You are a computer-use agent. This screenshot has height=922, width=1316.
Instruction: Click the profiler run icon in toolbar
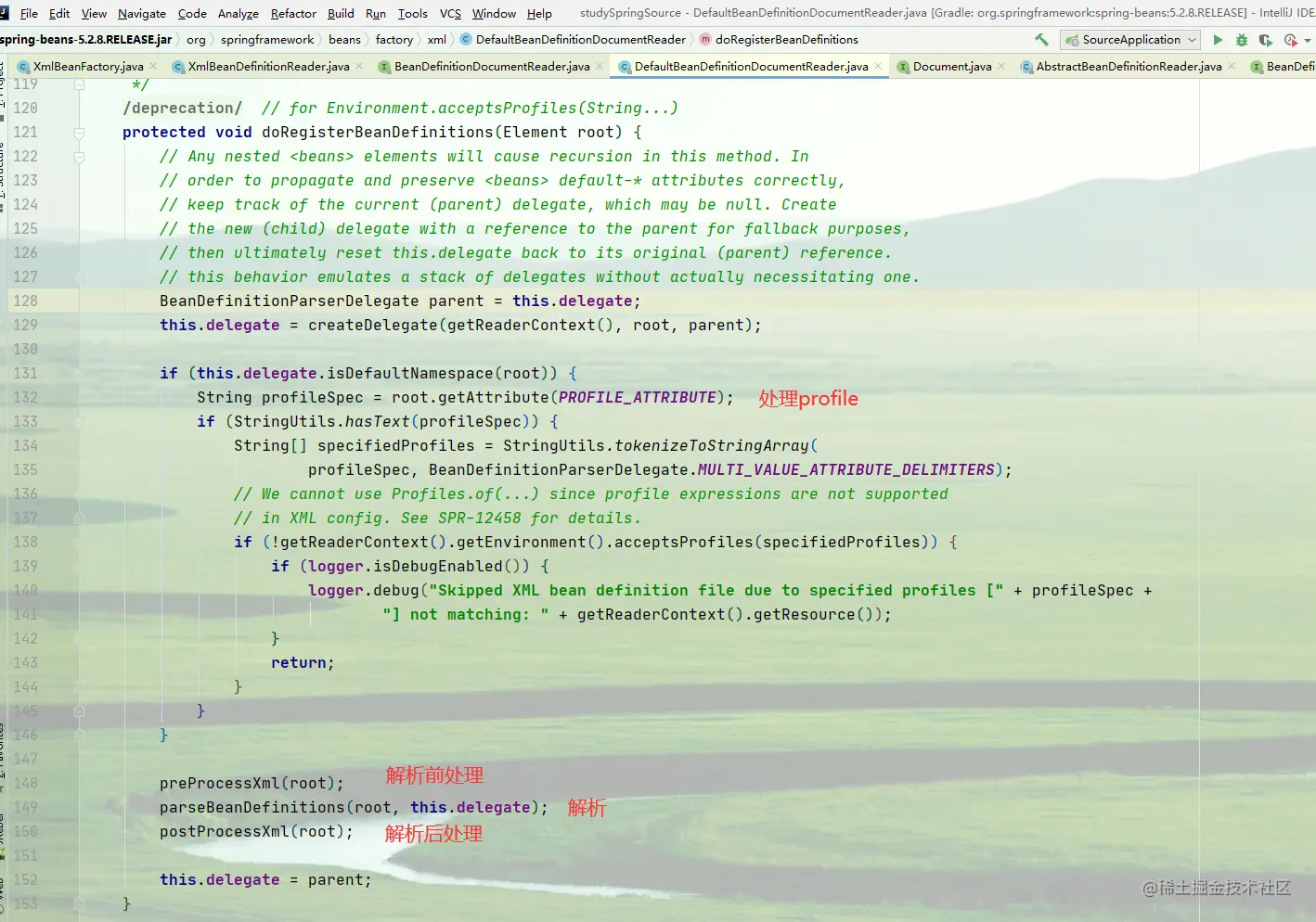(1290, 40)
